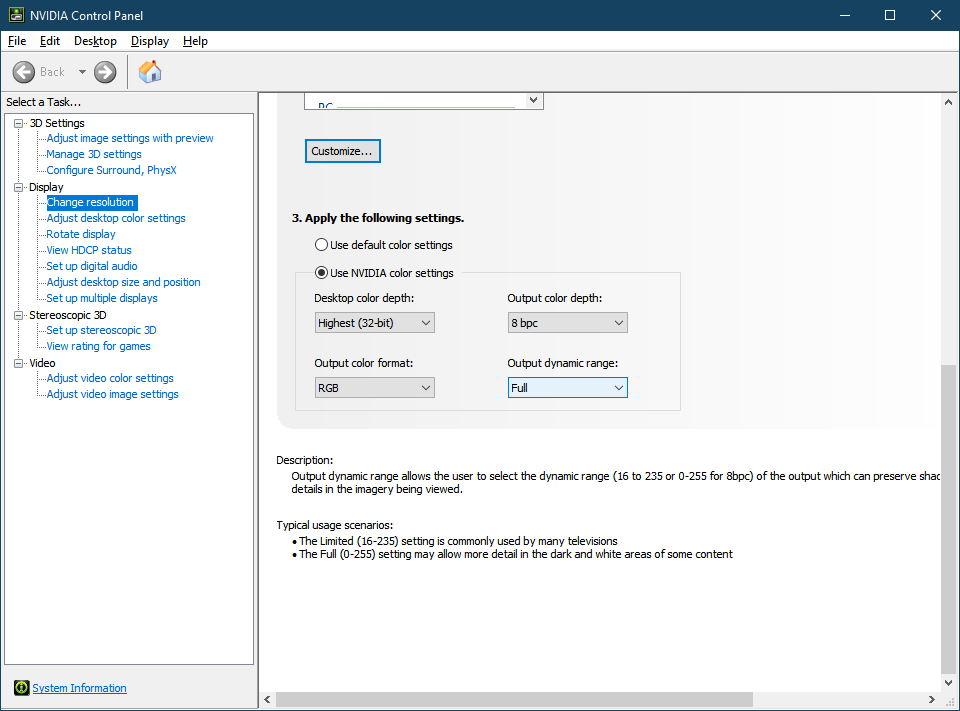Image resolution: width=960 pixels, height=711 pixels.
Task: Open Configure Surround, PhysX
Action: pyautogui.click(x=111, y=170)
